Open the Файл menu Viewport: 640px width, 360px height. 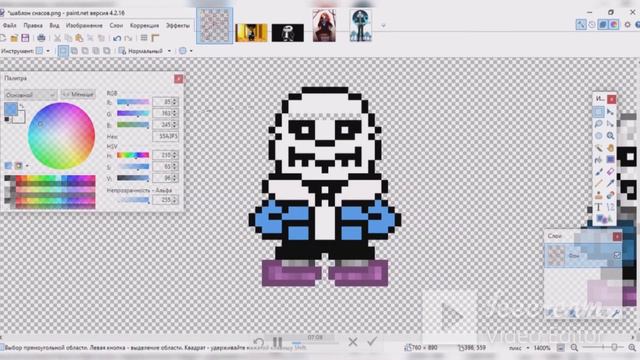click(9, 25)
